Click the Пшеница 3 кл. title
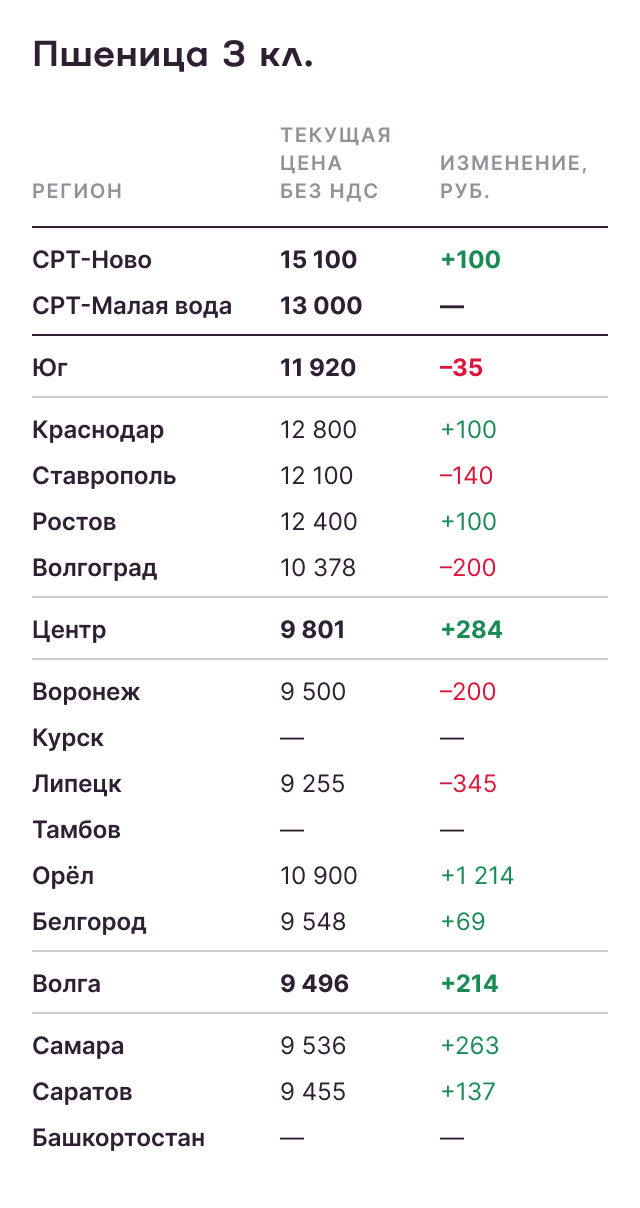This screenshot has width=640, height=1208. click(174, 55)
